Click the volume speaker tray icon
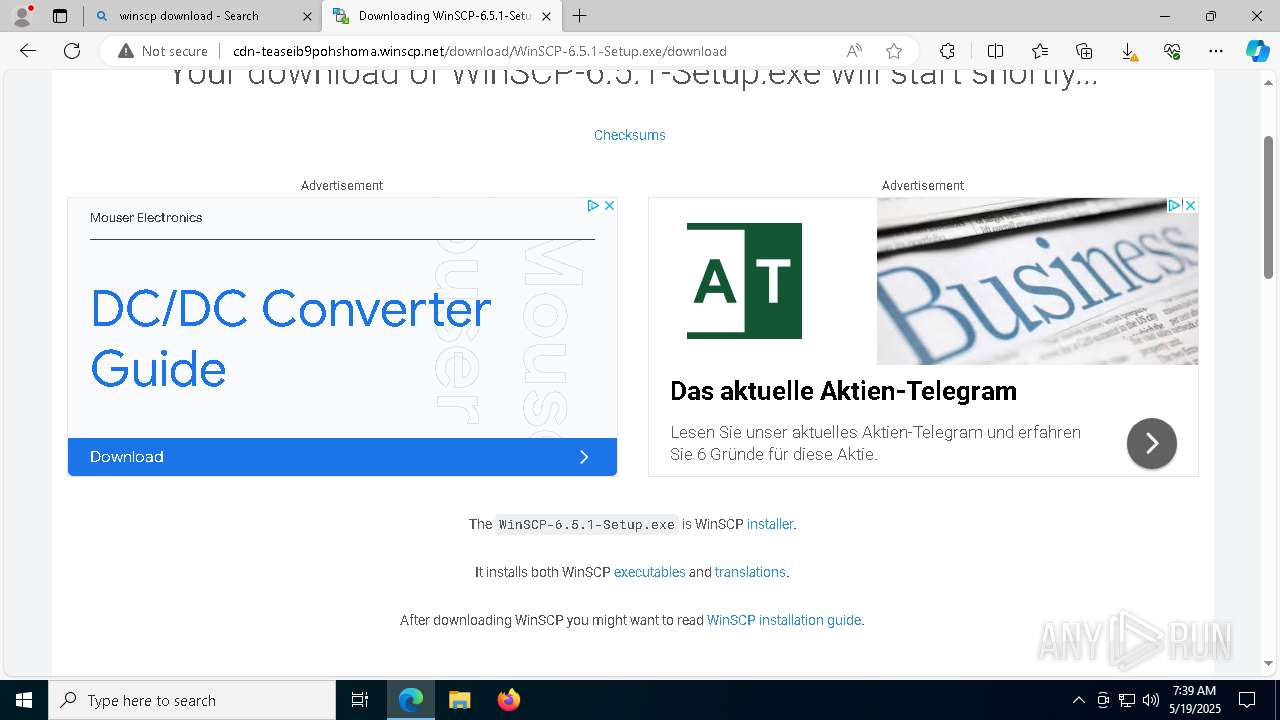The image size is (1280, 720). click(1151, 700)
